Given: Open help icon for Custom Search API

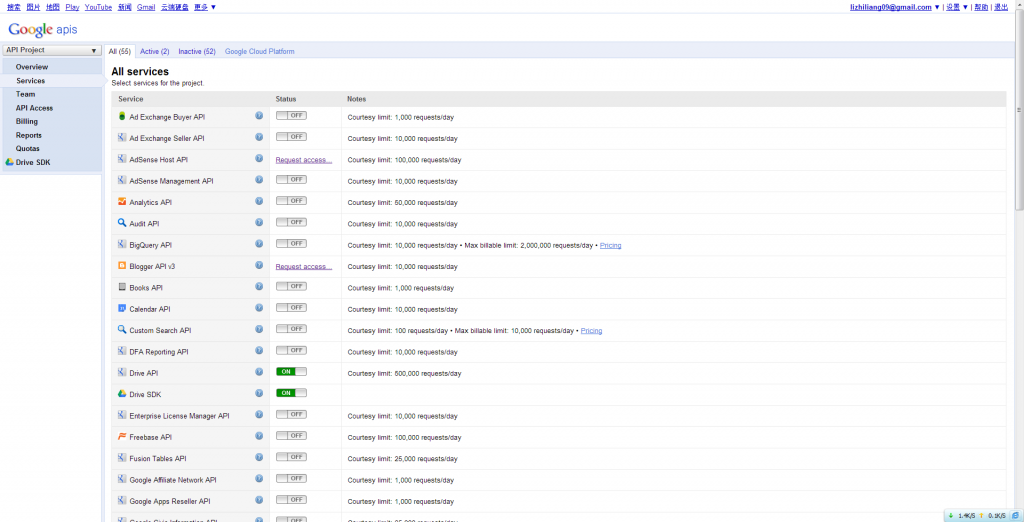Looking at the screenshot, I should coord(259,329).
